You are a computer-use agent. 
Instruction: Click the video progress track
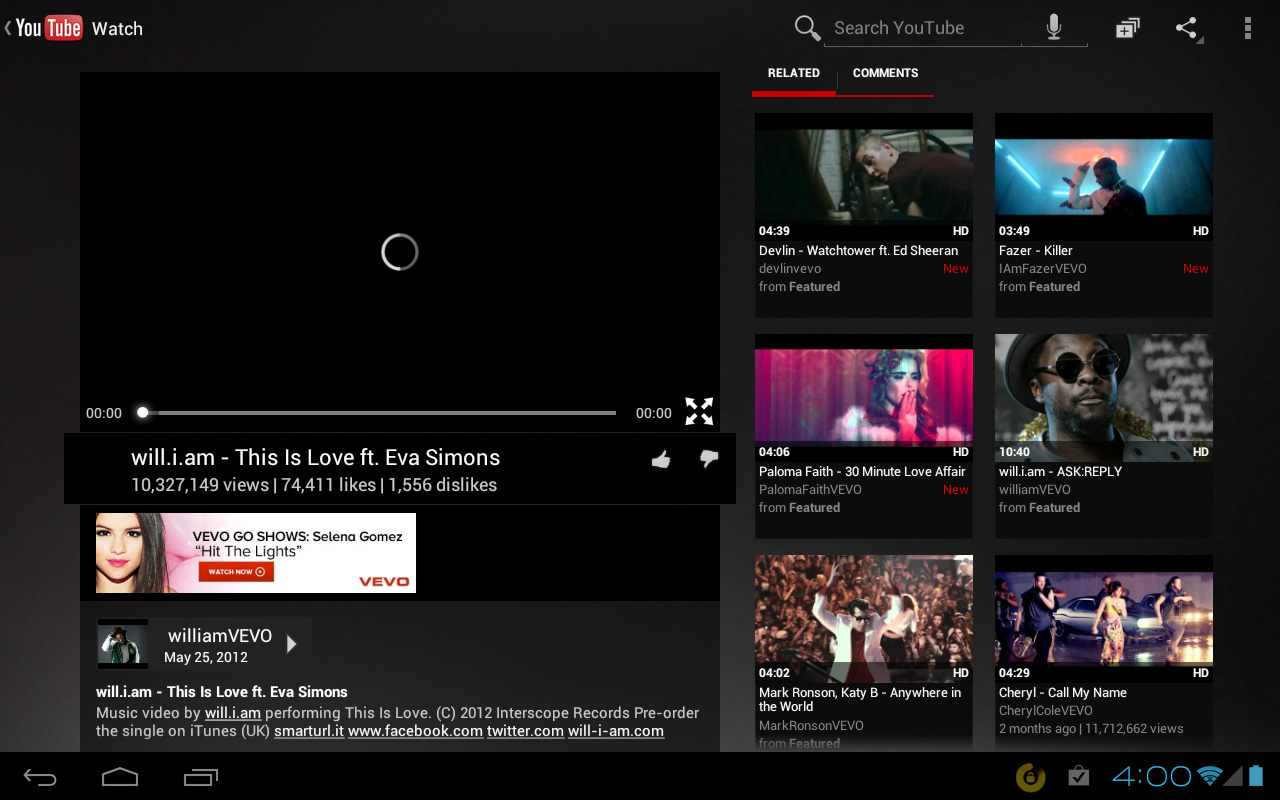[x=380, y=412]
